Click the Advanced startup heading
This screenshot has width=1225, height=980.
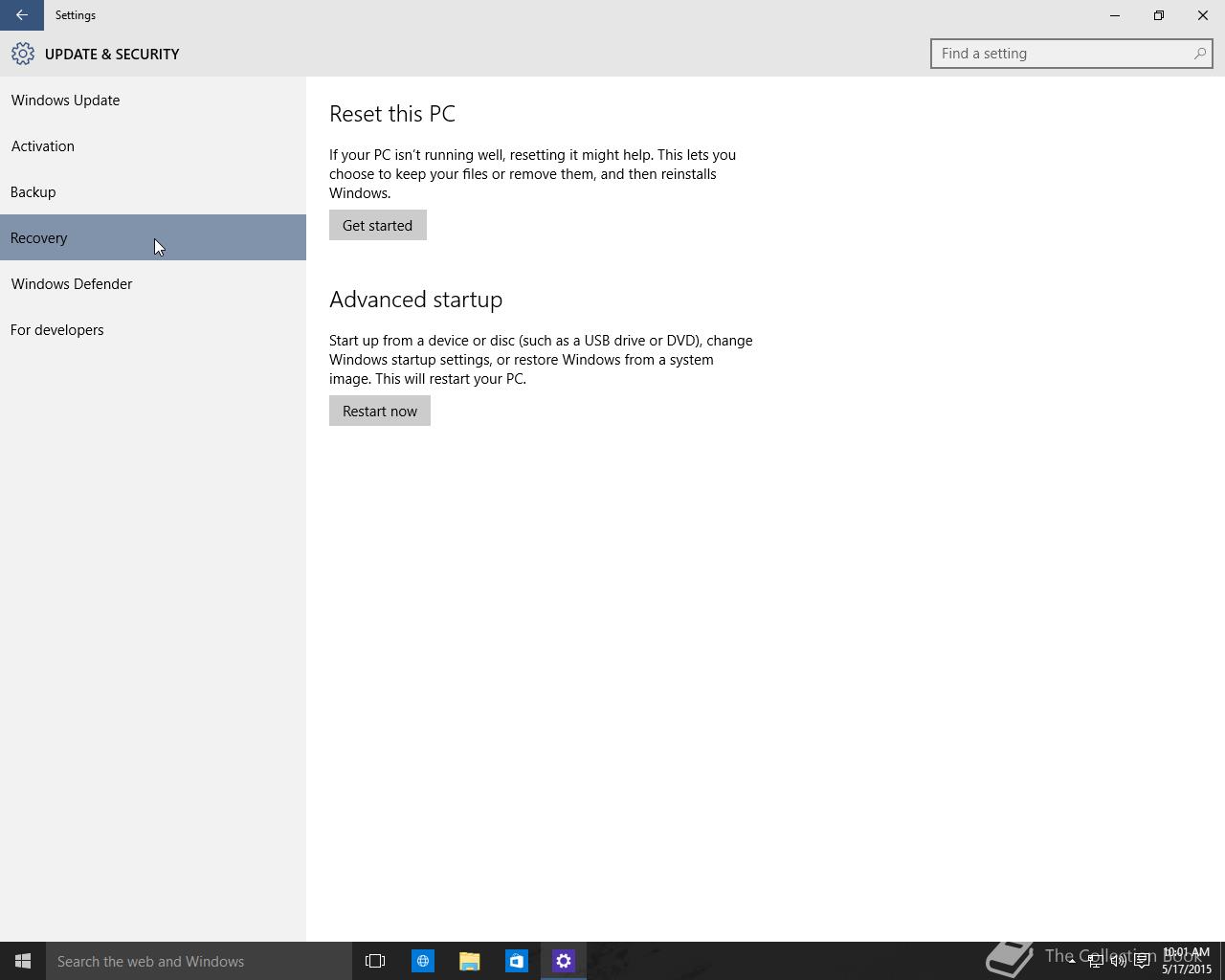pos(415,300)
